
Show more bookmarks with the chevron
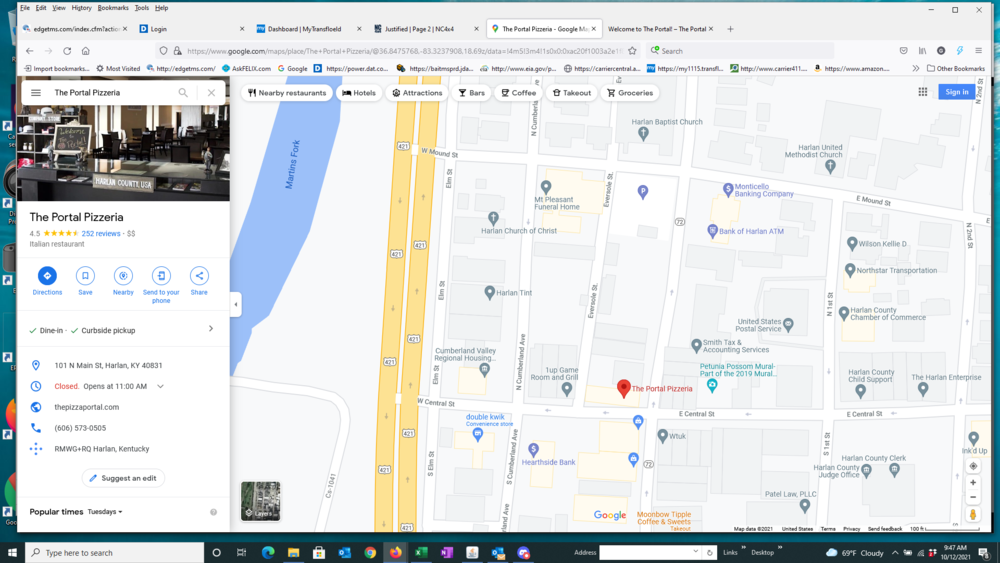[916, 68]
